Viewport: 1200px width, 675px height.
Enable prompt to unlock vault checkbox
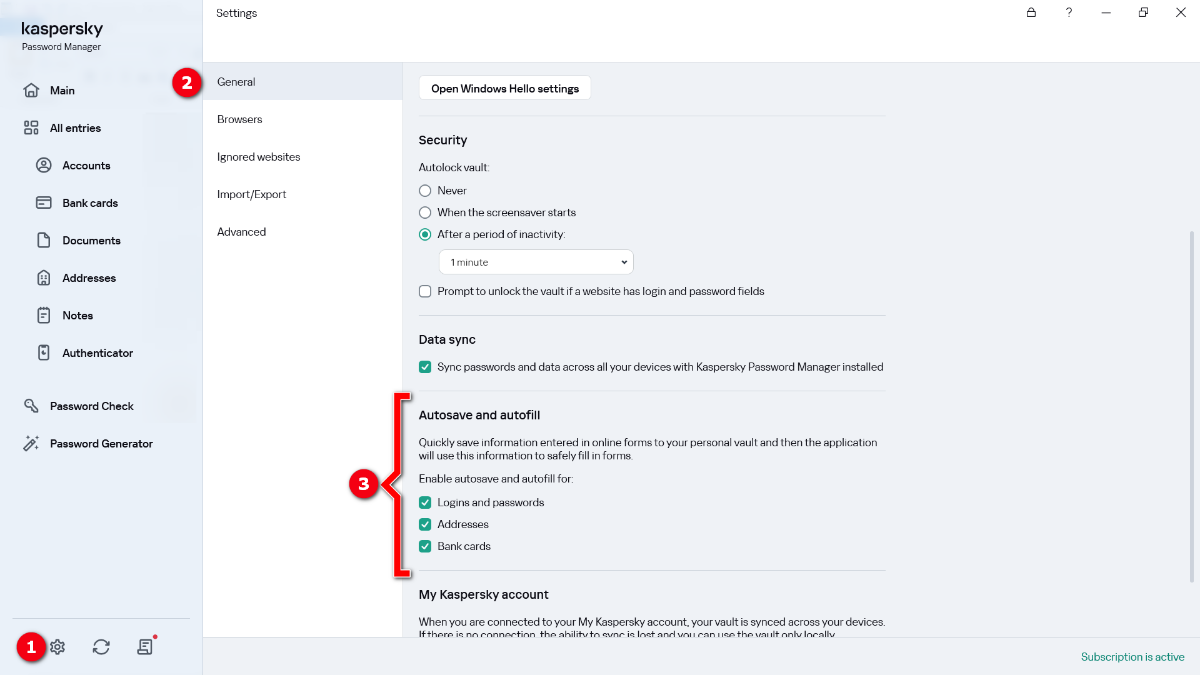pyautogui.click(x=425, y=291)
